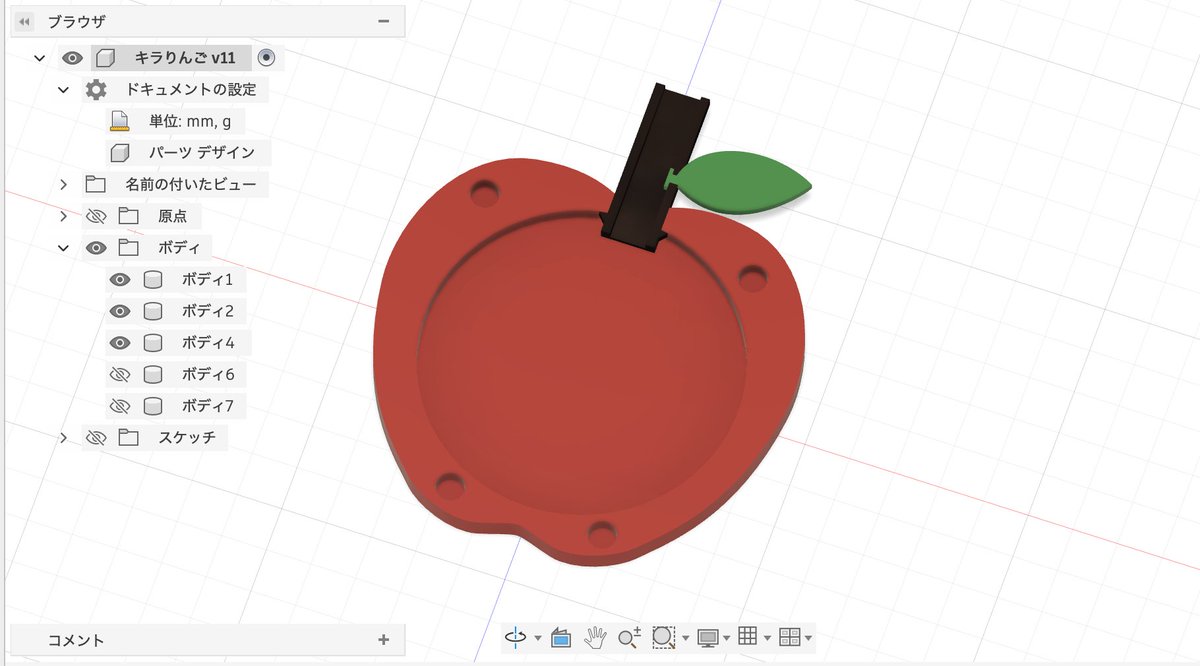Hide the ボディ folder via eye
1200x666 pixels.
click(96, 248)
